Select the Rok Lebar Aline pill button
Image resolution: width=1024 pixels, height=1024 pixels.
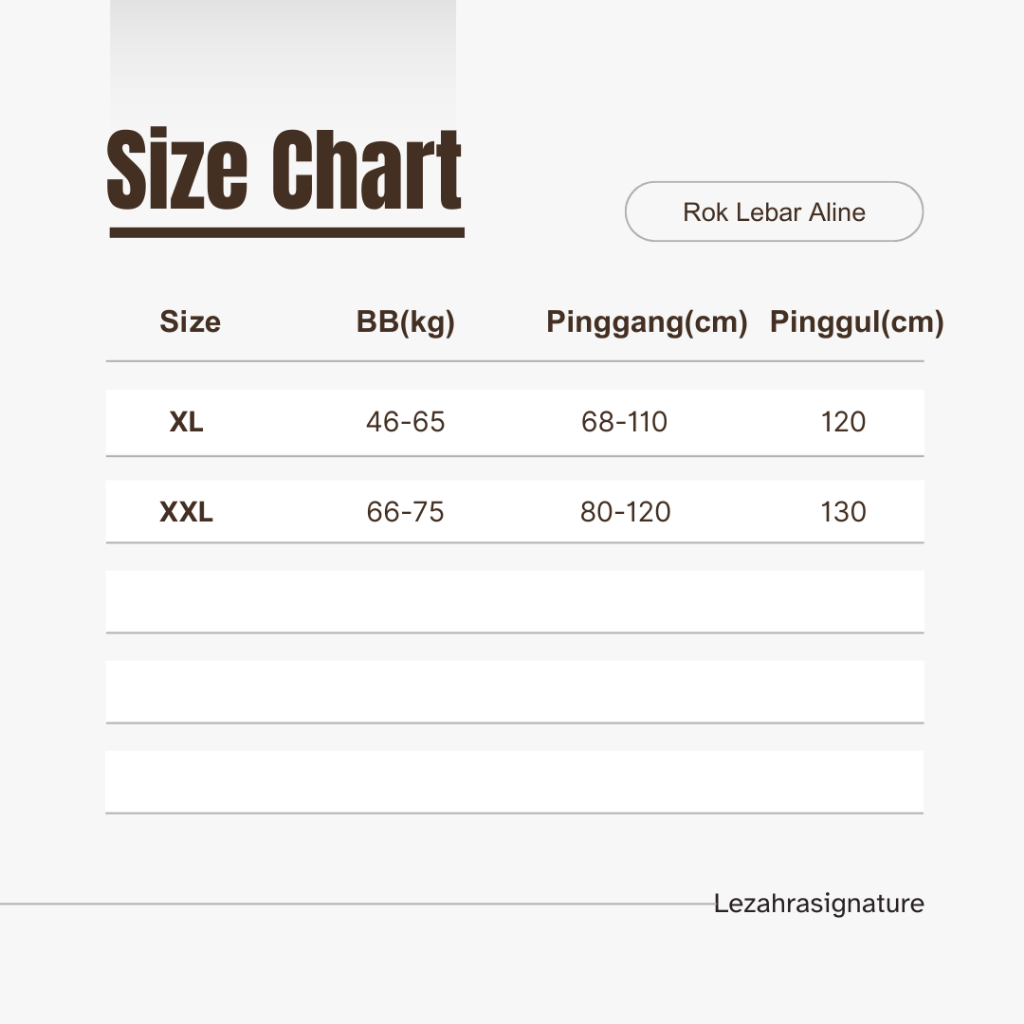(774, 212)
